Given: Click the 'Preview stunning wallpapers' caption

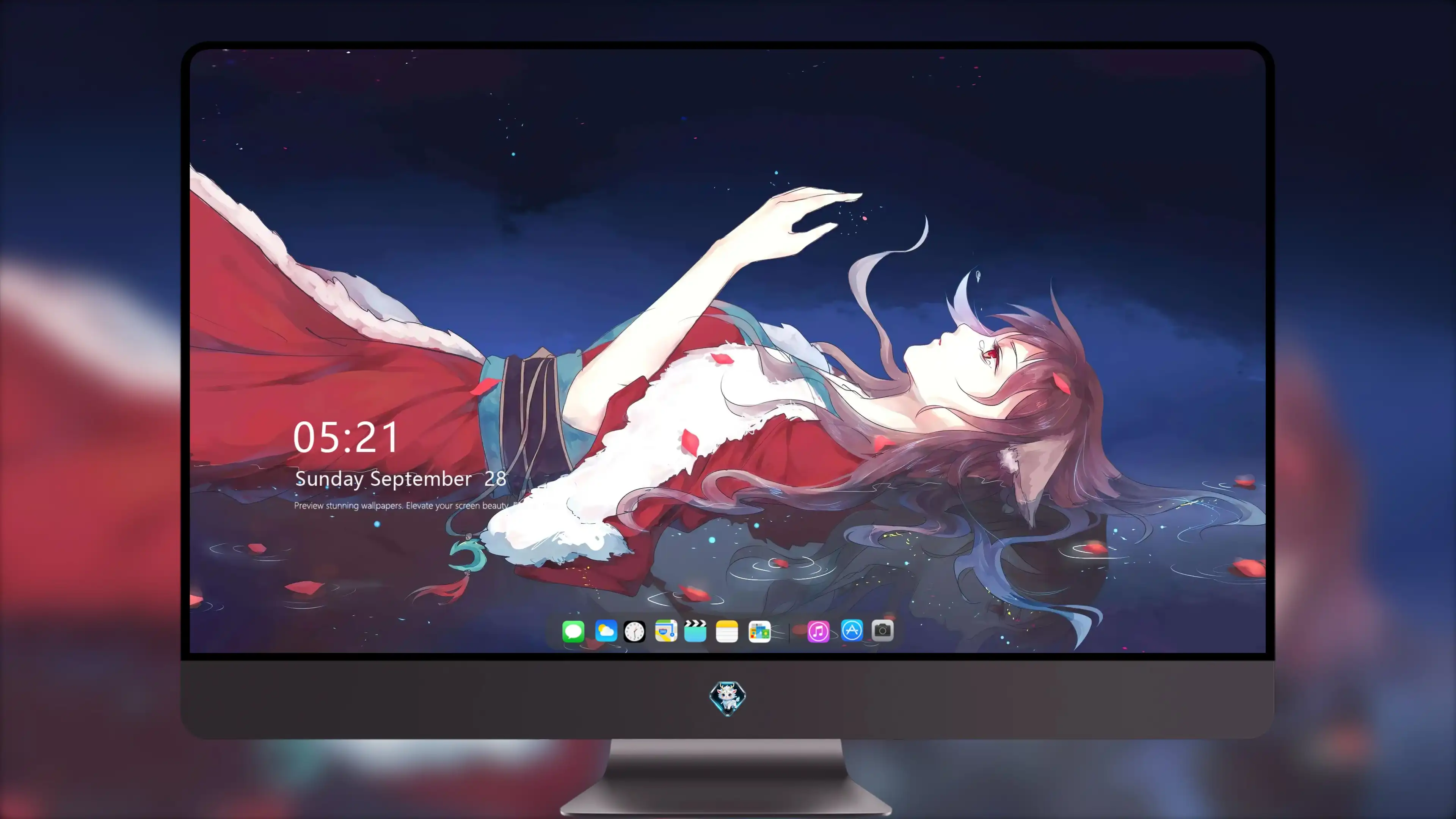Looking at the screenshot, I should [401, 505].
